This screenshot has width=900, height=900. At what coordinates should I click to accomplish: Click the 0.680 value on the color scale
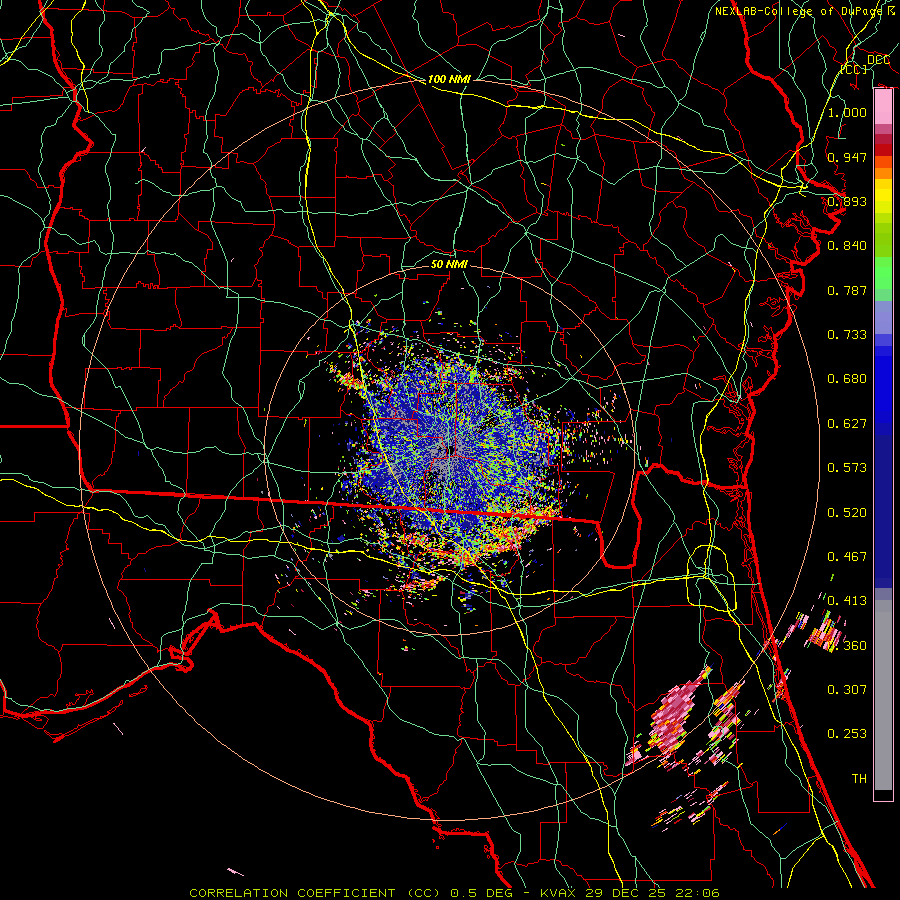pos(847,378)
